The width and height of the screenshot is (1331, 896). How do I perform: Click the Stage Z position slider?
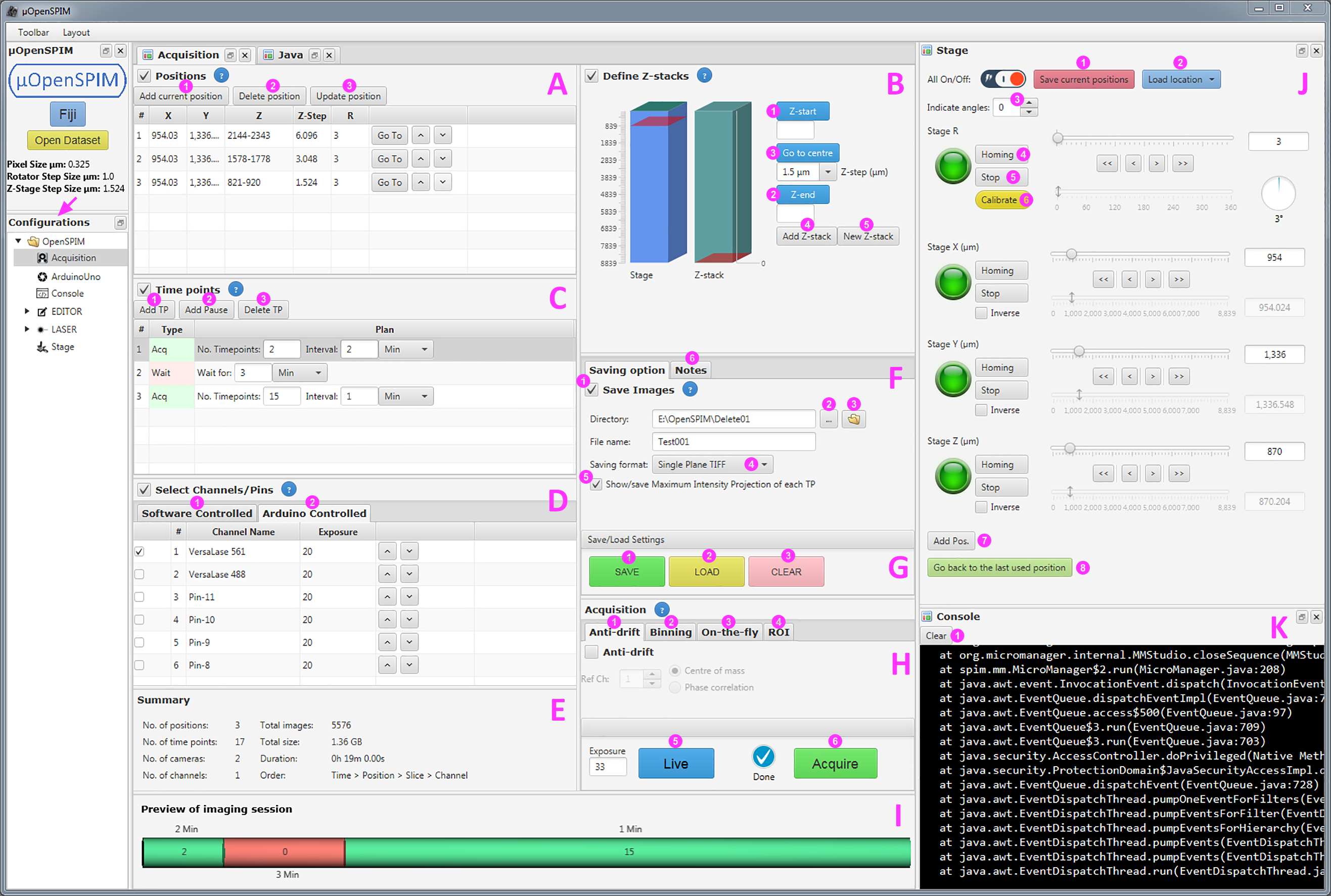(1069, 449)
